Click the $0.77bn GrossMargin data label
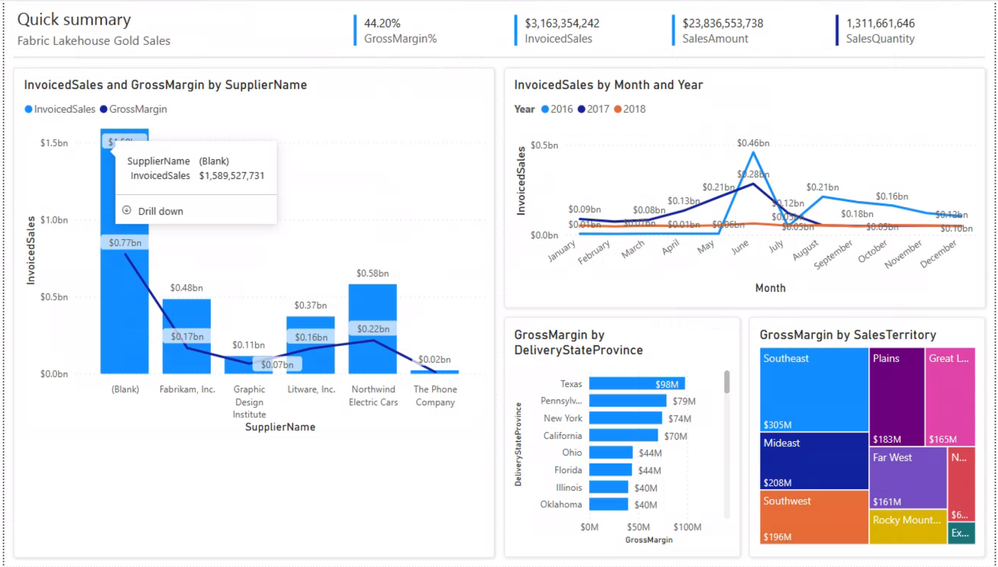 pos(125,242)
